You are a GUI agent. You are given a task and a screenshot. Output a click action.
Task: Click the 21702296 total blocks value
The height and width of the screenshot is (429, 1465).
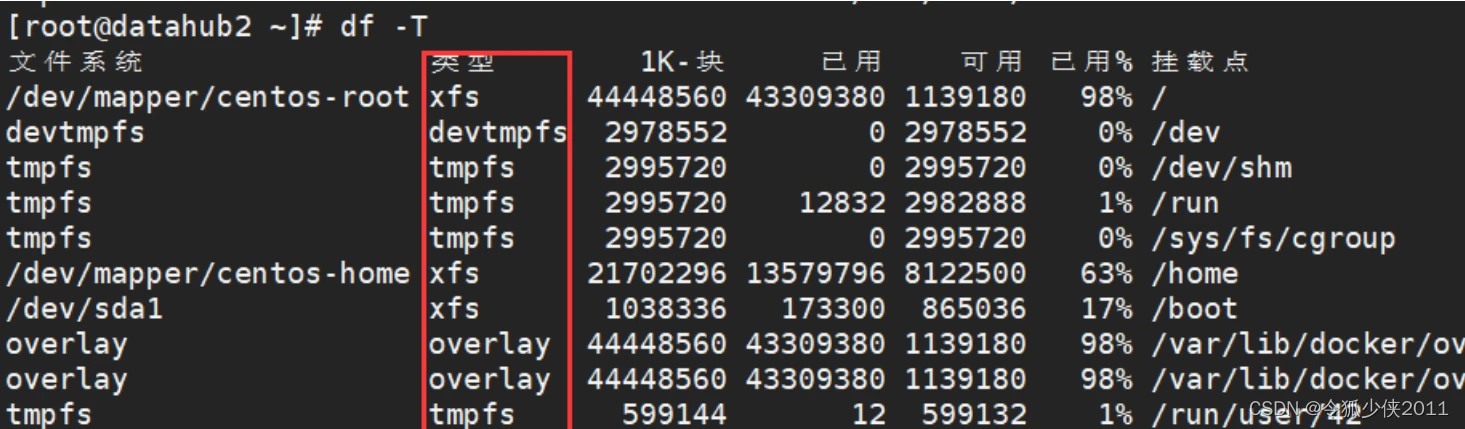[656, 273]
